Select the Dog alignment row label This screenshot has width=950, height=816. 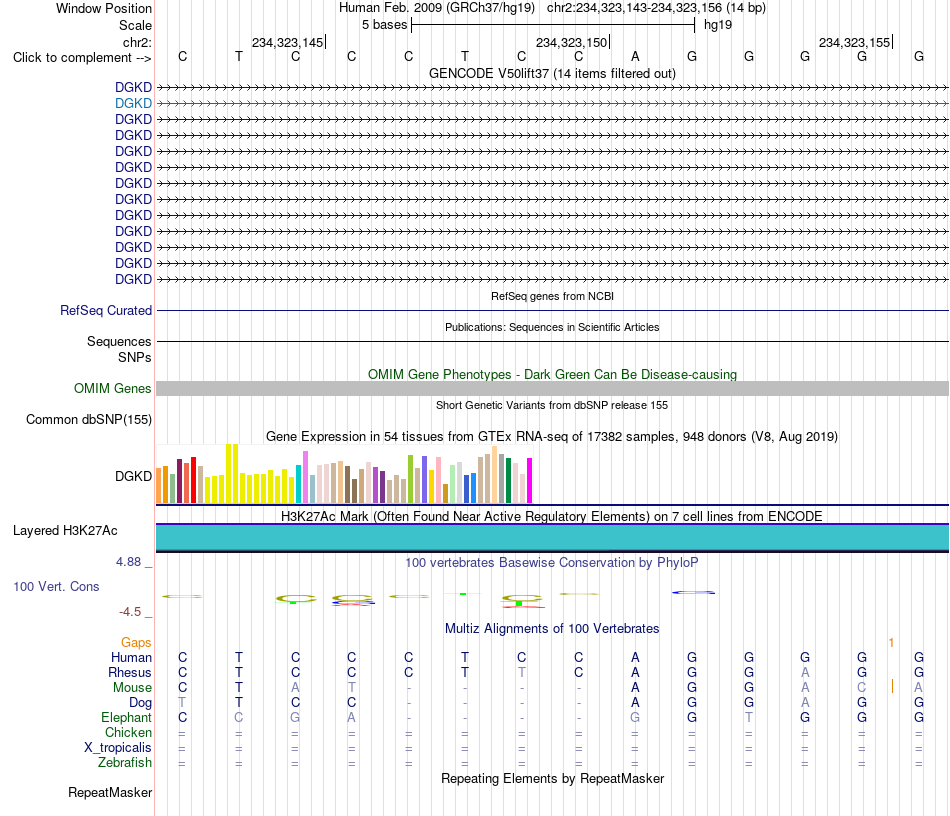(140, 703)
